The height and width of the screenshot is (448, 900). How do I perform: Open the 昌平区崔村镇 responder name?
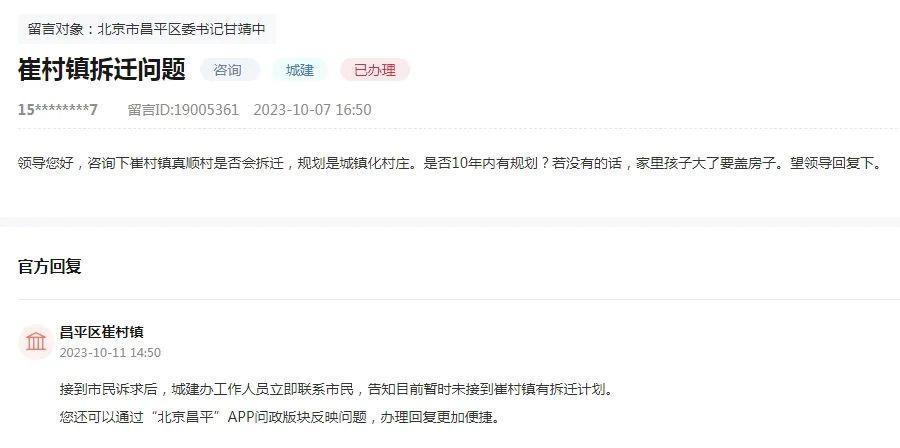[102, 332]
